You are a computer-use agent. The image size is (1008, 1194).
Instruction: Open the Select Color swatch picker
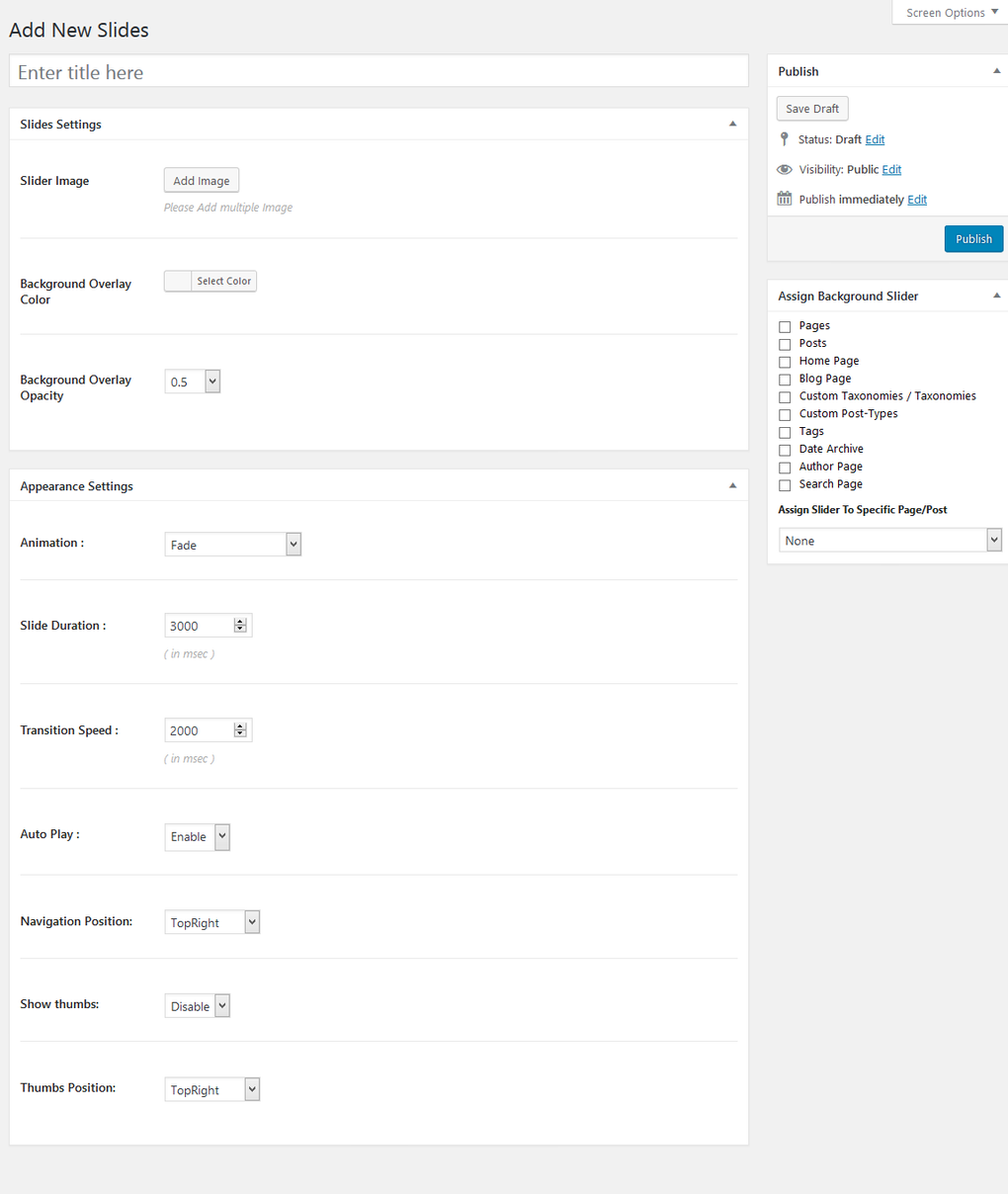210,282
